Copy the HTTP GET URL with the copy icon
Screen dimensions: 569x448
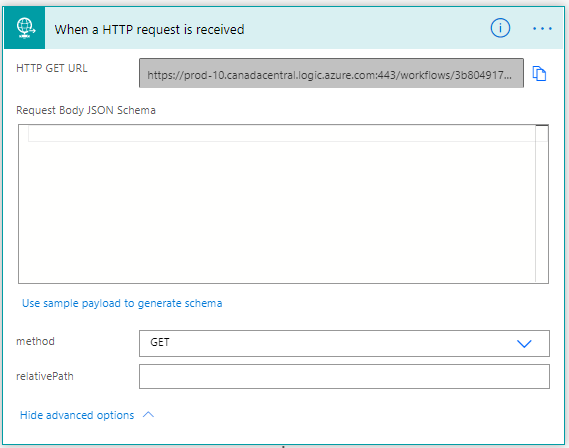point(539,73)
